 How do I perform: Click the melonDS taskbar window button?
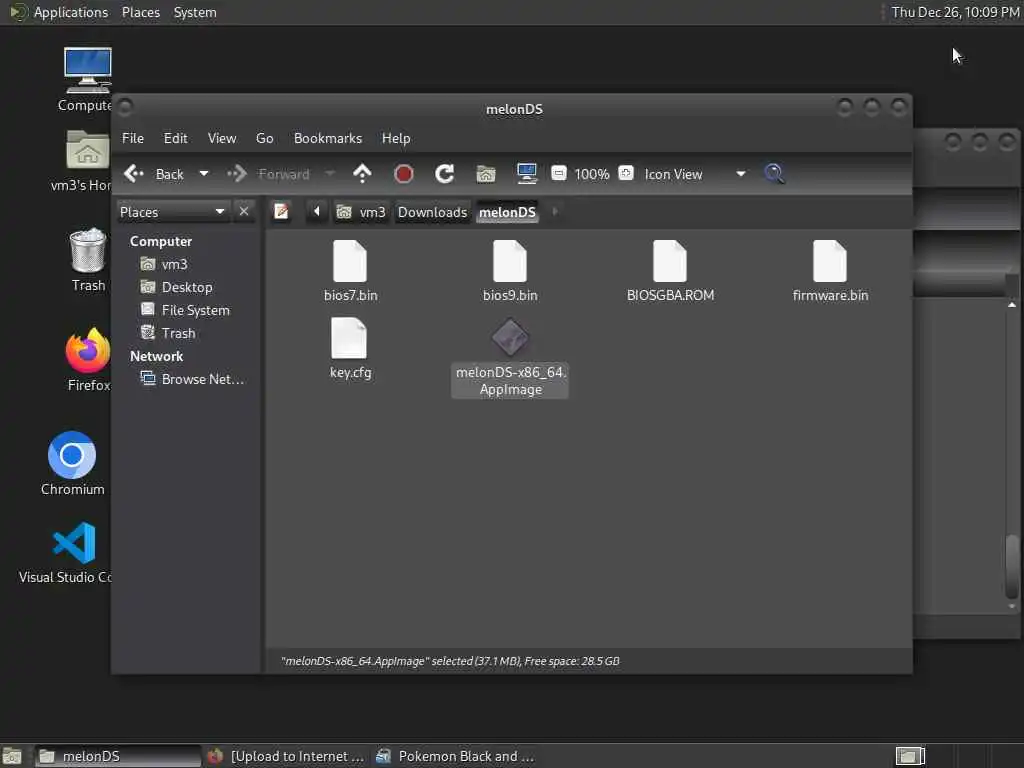click(117, 756)
